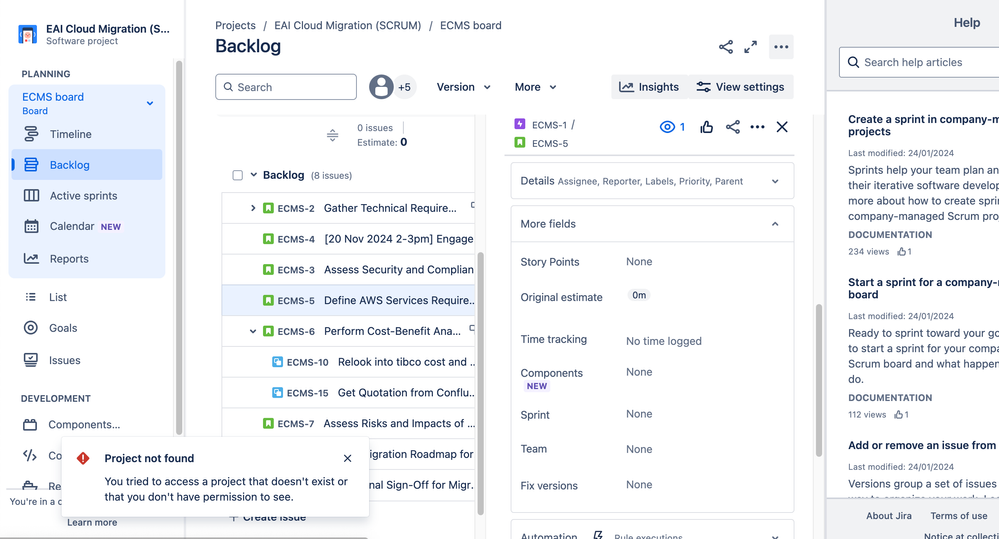The width and height of the screenshot is (999, 539).
Task: Open issue actions ellipsis menu
Action: tap(758, 127)
